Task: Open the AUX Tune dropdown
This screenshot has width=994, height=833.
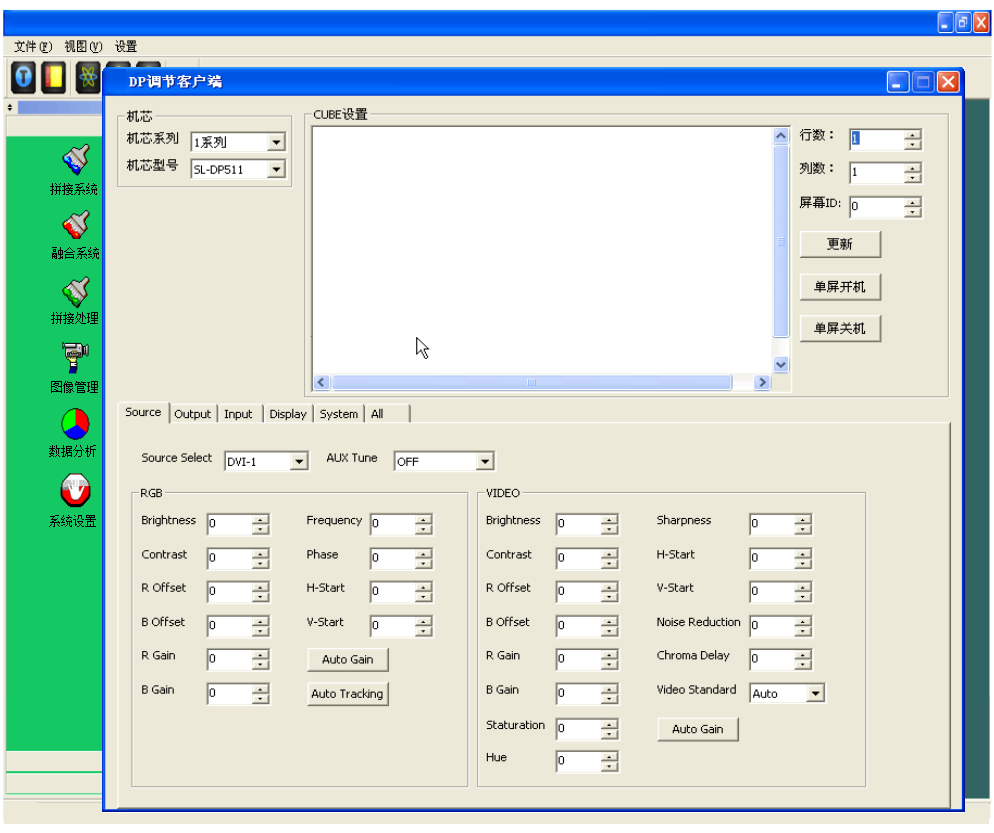Action: [485, 462]
